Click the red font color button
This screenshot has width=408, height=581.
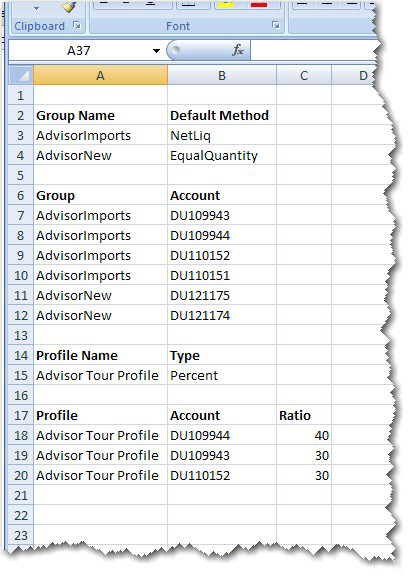click(259, 5)
